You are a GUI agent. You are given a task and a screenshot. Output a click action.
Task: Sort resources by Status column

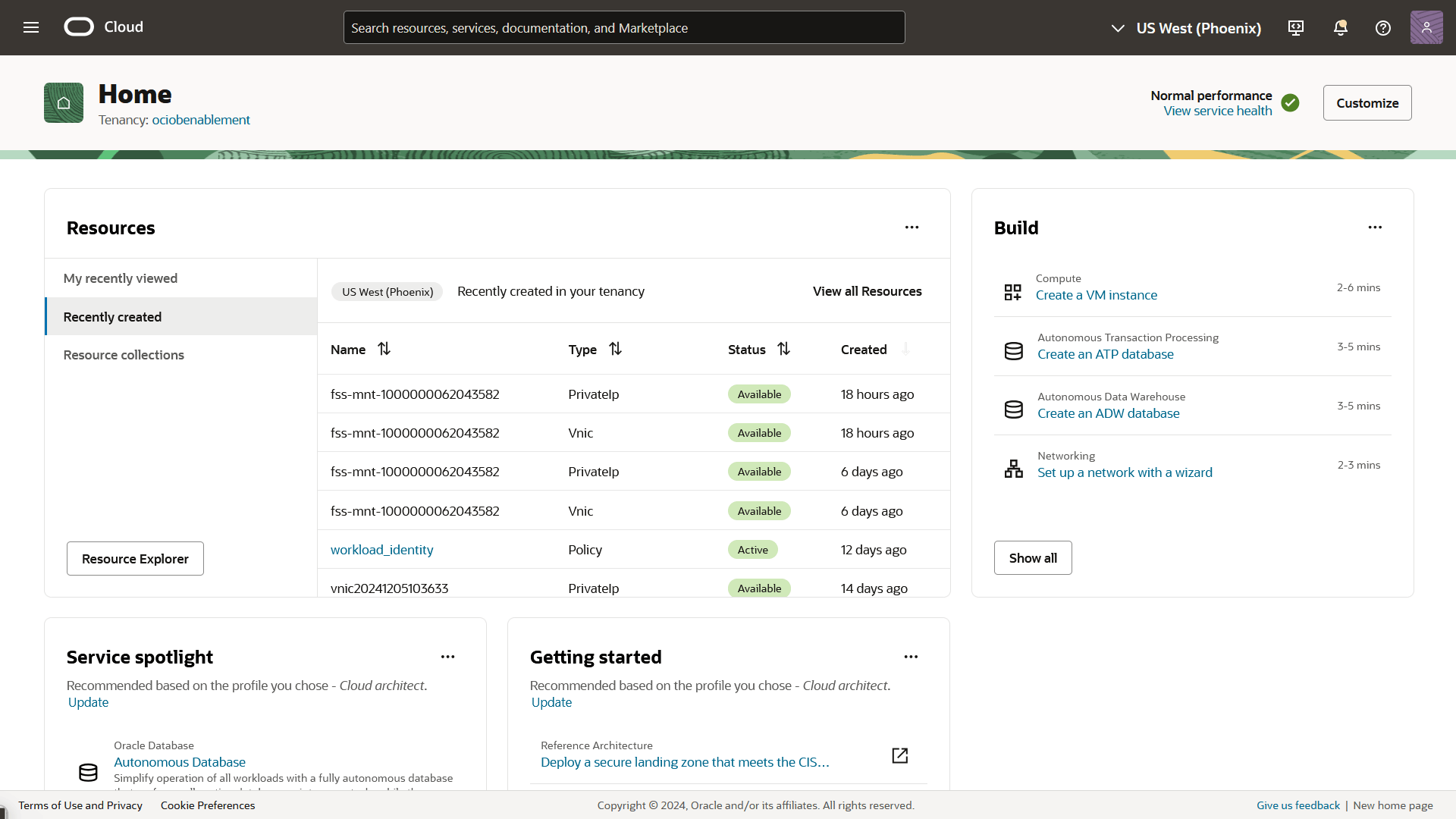(783, 349)
